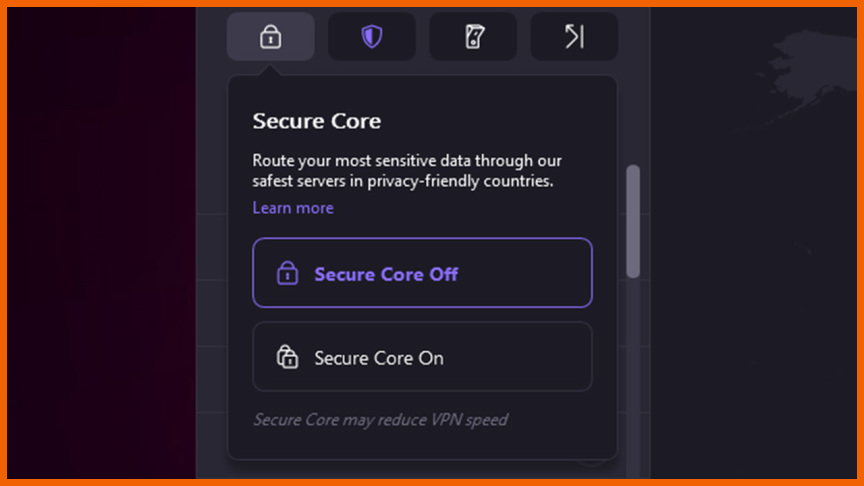The width and height of the screenshot is (864, 486).
Task: Click the double lock icon in Secure Core On
Action: tap(287, 357)
